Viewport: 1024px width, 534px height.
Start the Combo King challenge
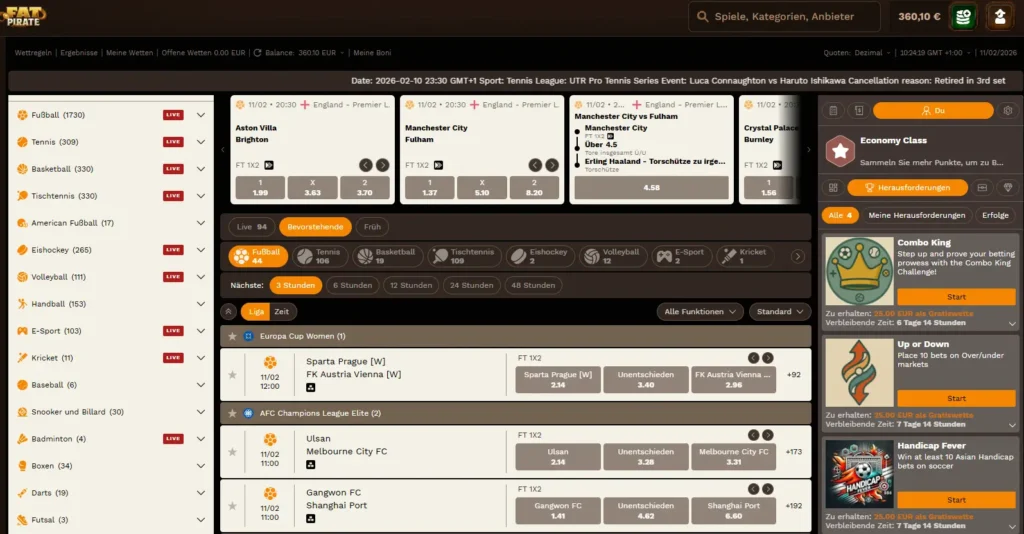[x=956, y=297]
